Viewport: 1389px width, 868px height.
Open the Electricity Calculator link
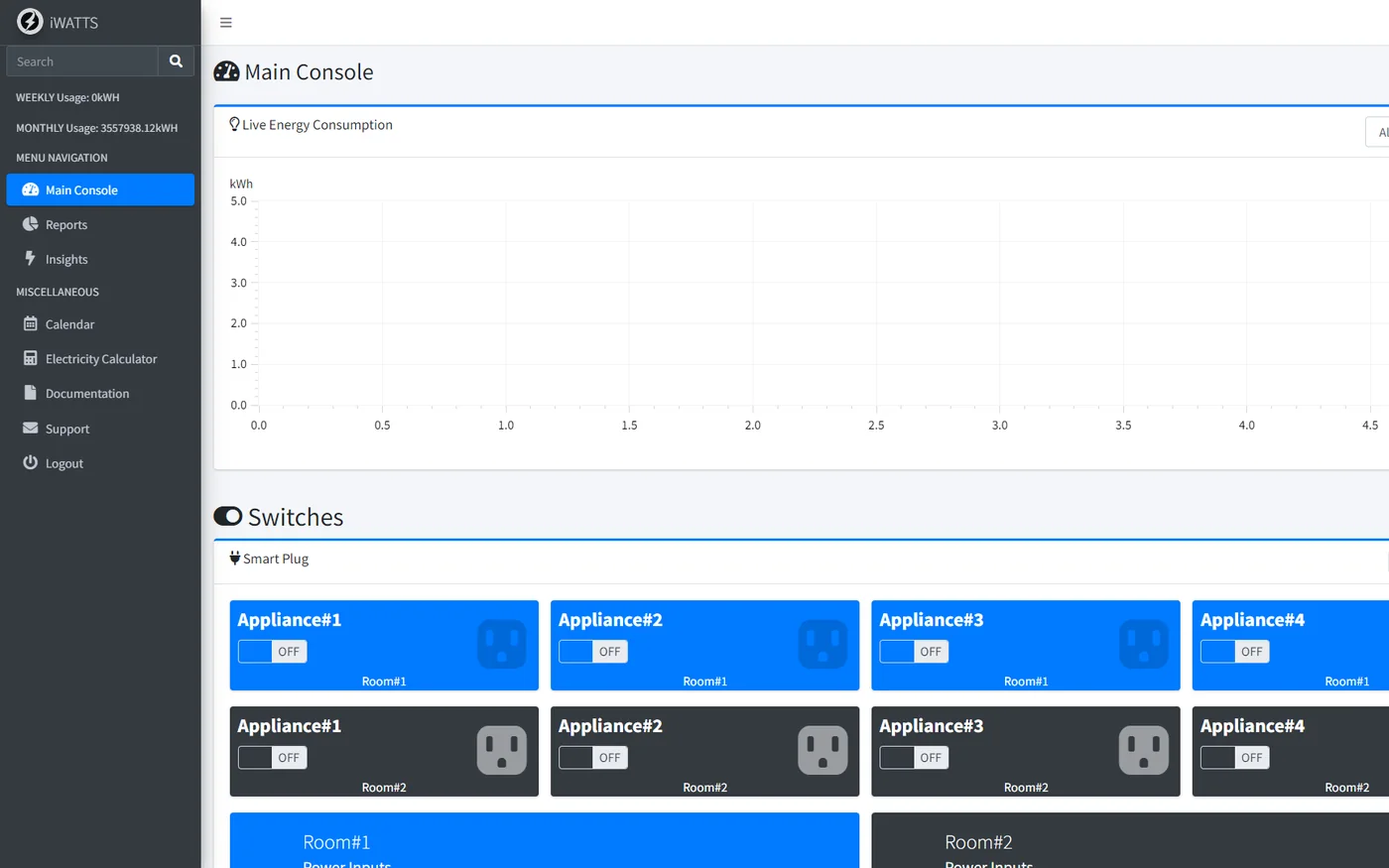click(100, 358)
